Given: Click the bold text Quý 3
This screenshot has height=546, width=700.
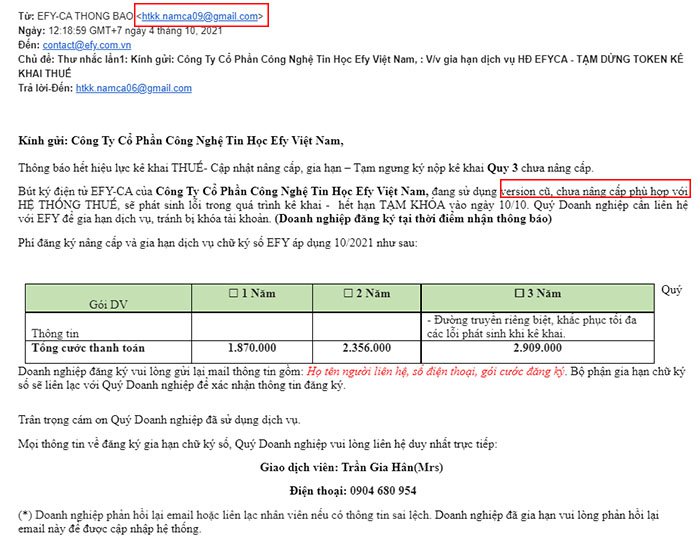Looking at the screenshot, I should point(502,168).
